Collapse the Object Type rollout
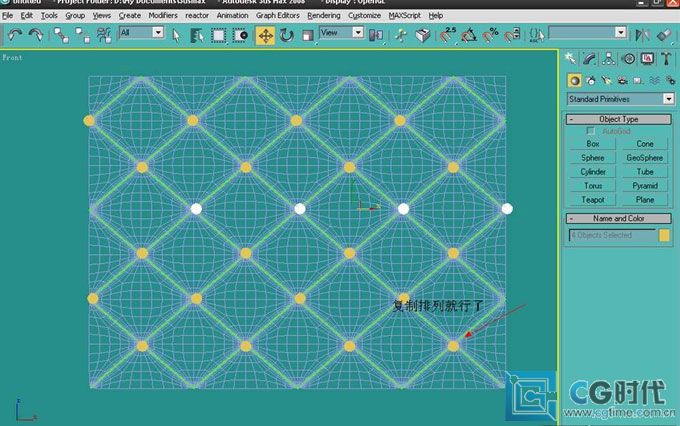This screenshot has width=680, height=426. (x=618, y=119)
